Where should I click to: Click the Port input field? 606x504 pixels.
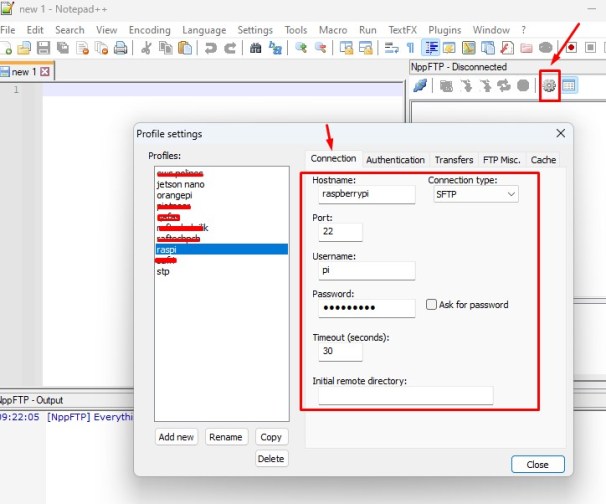[x=340, y=232]
